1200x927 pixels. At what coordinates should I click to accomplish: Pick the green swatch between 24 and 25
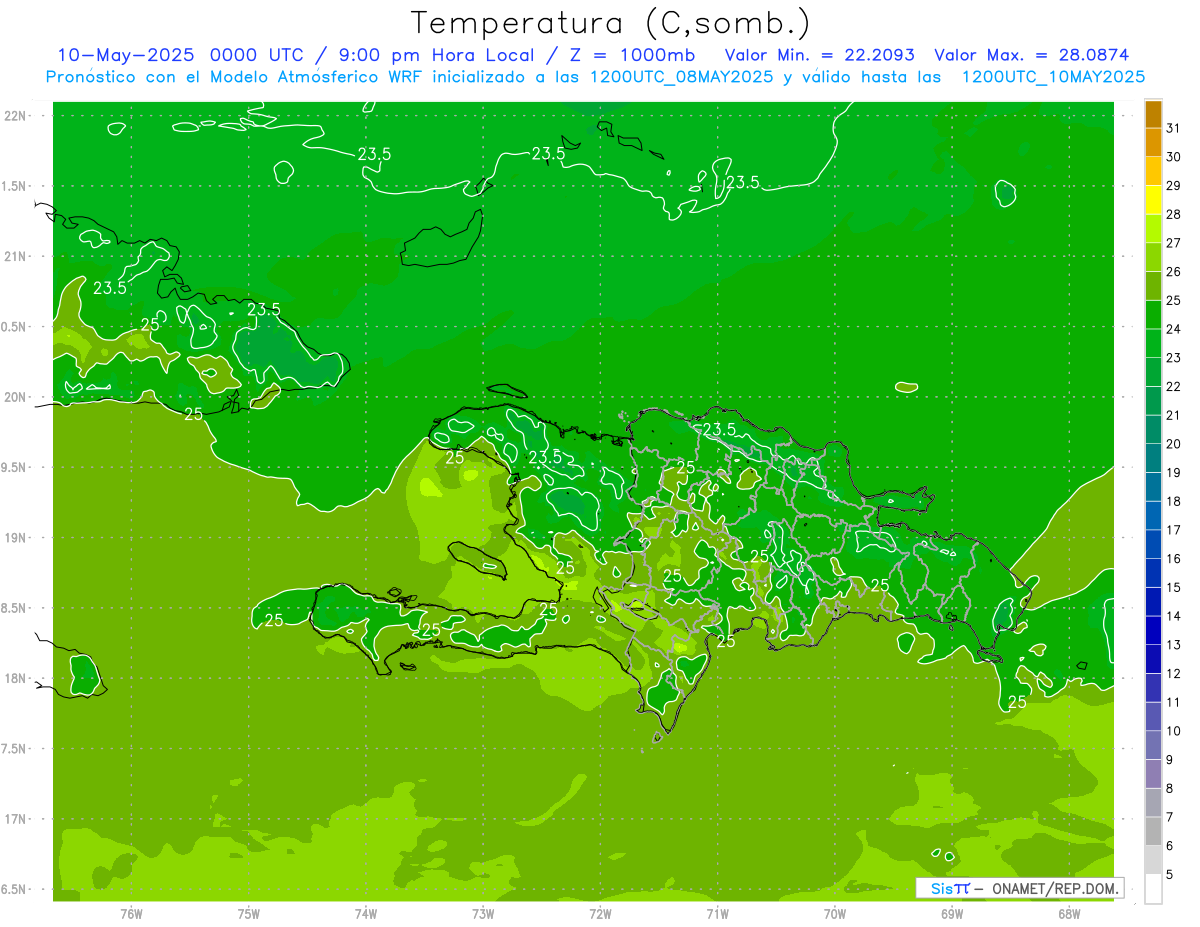pos(1153,315)
